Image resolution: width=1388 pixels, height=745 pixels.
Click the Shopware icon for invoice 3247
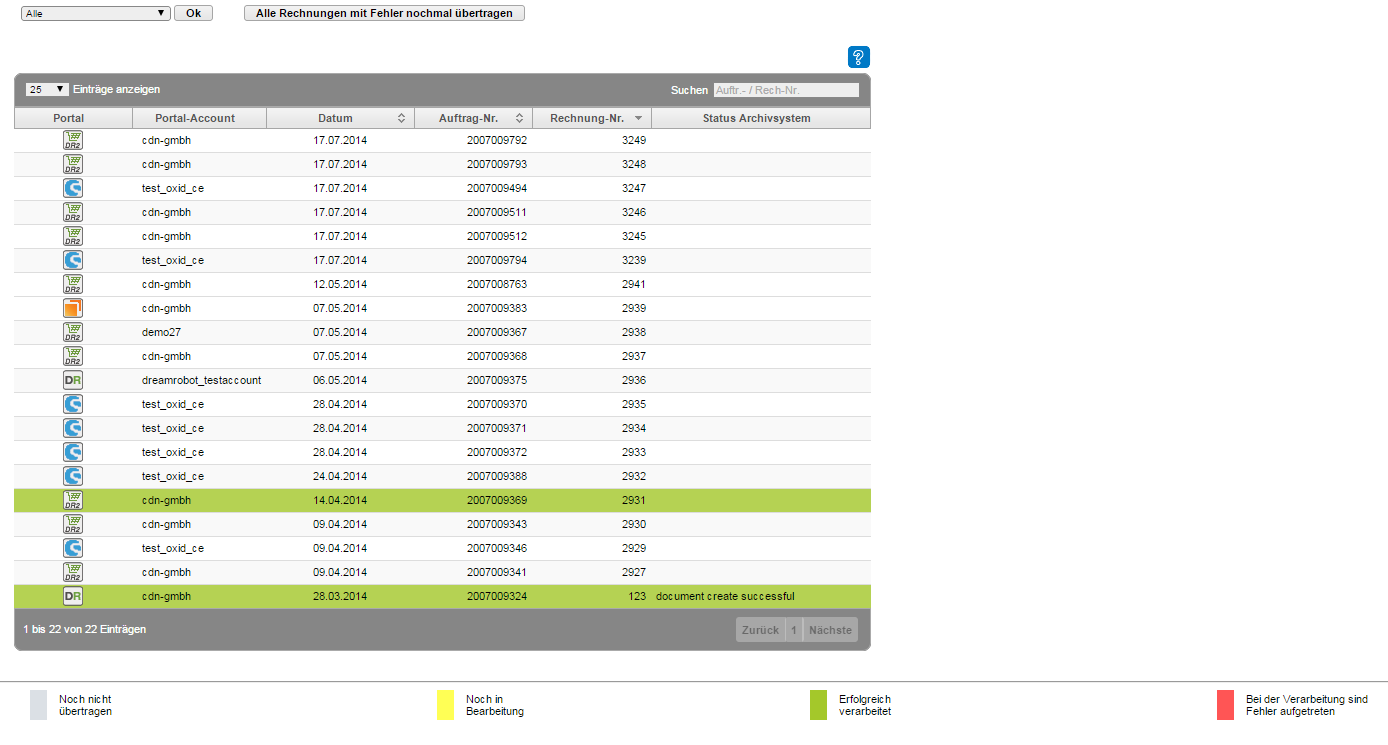click(x=73, y=188)
